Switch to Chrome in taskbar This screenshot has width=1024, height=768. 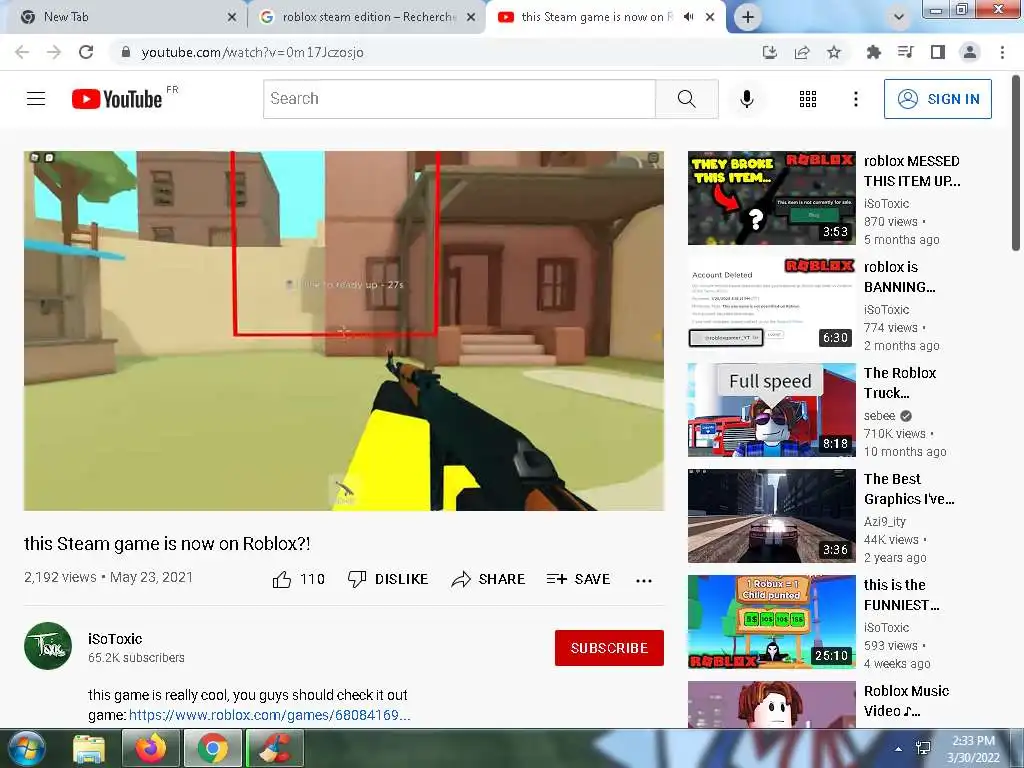[212, 749]
